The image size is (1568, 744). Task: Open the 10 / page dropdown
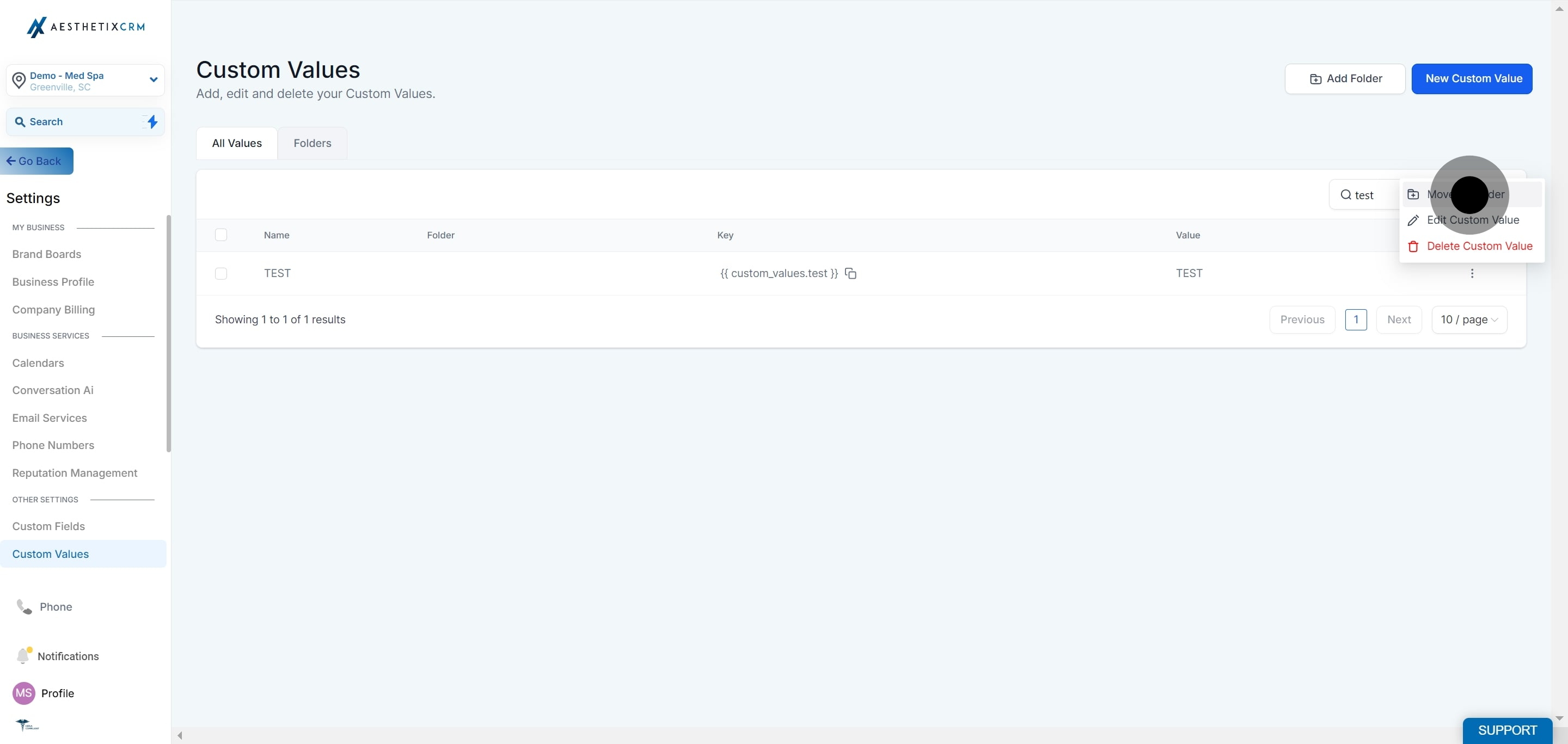click(x=1469, y=319)
